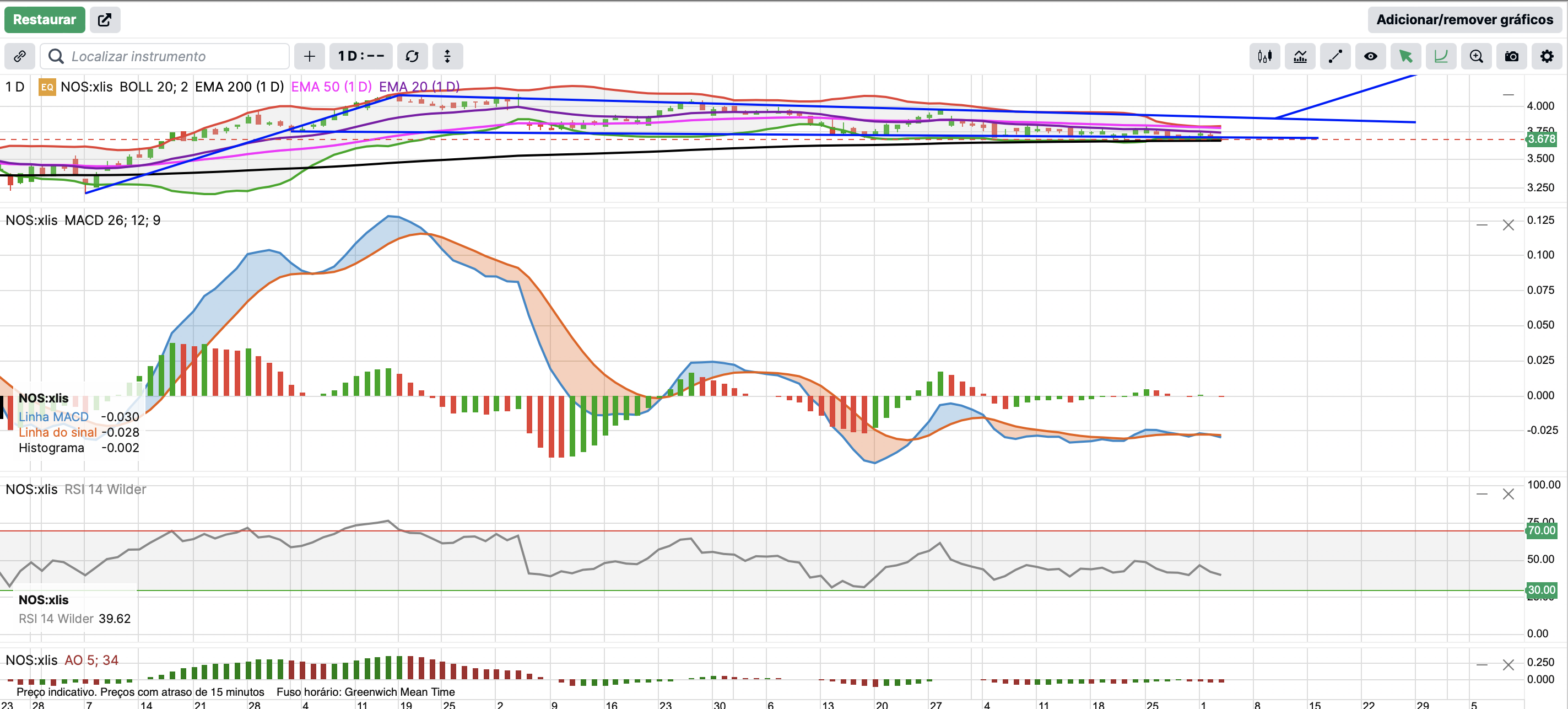This screenshot has width=1568, height=709.
Task: Click Adicionar/remover gráficos button
Action: pos(1464,19)
